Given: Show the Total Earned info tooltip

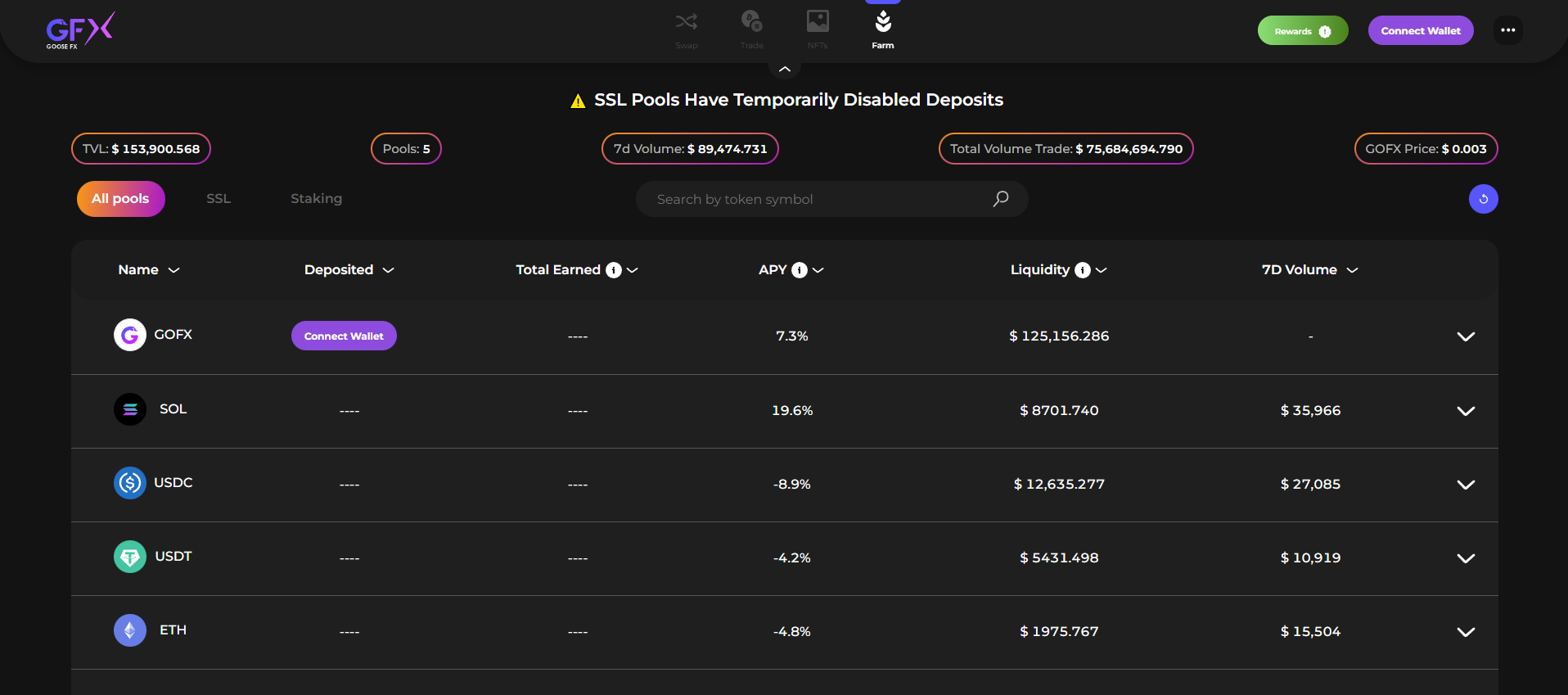Looking at the screenshot, I should (614, 270).
